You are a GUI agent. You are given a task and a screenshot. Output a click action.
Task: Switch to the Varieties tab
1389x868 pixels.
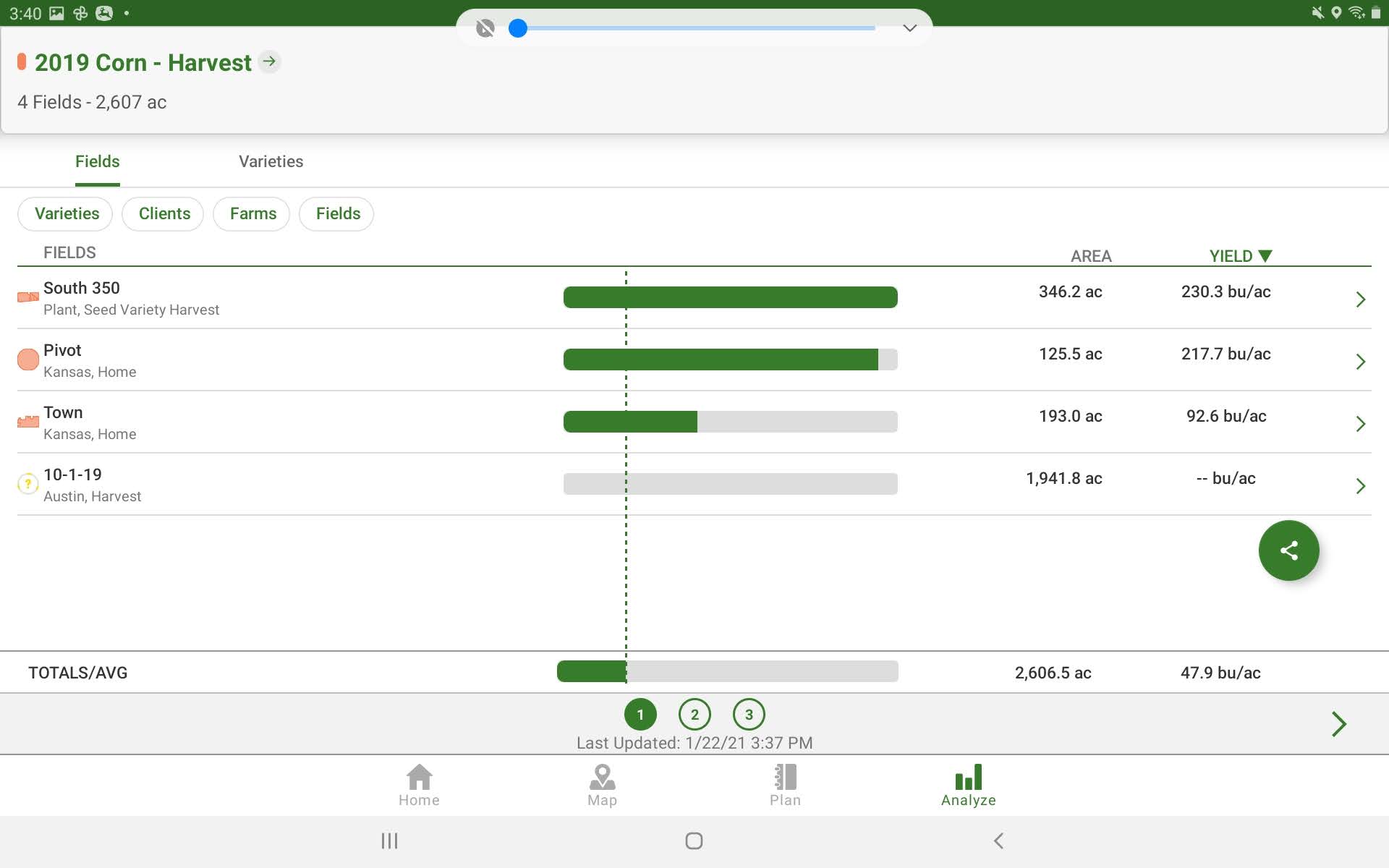click(271, 161)
